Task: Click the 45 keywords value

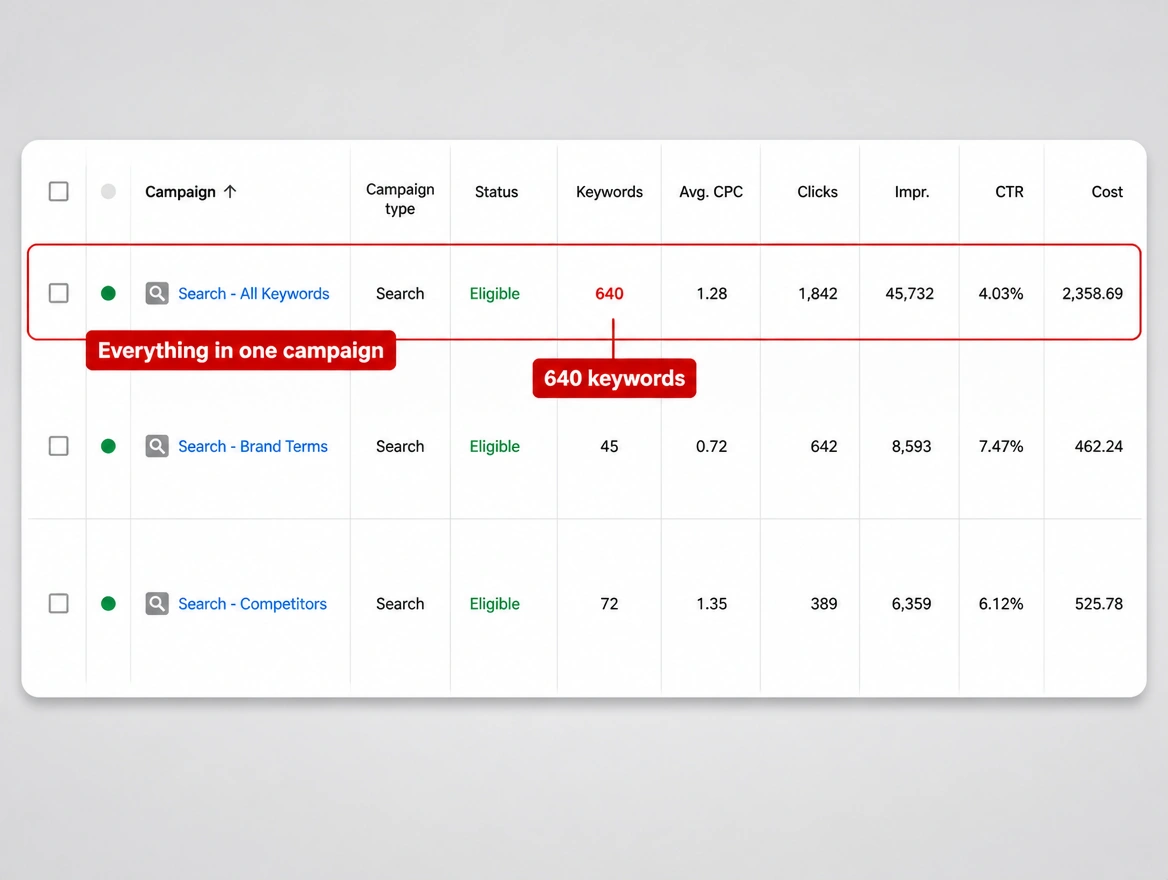Action: [609, 446]
